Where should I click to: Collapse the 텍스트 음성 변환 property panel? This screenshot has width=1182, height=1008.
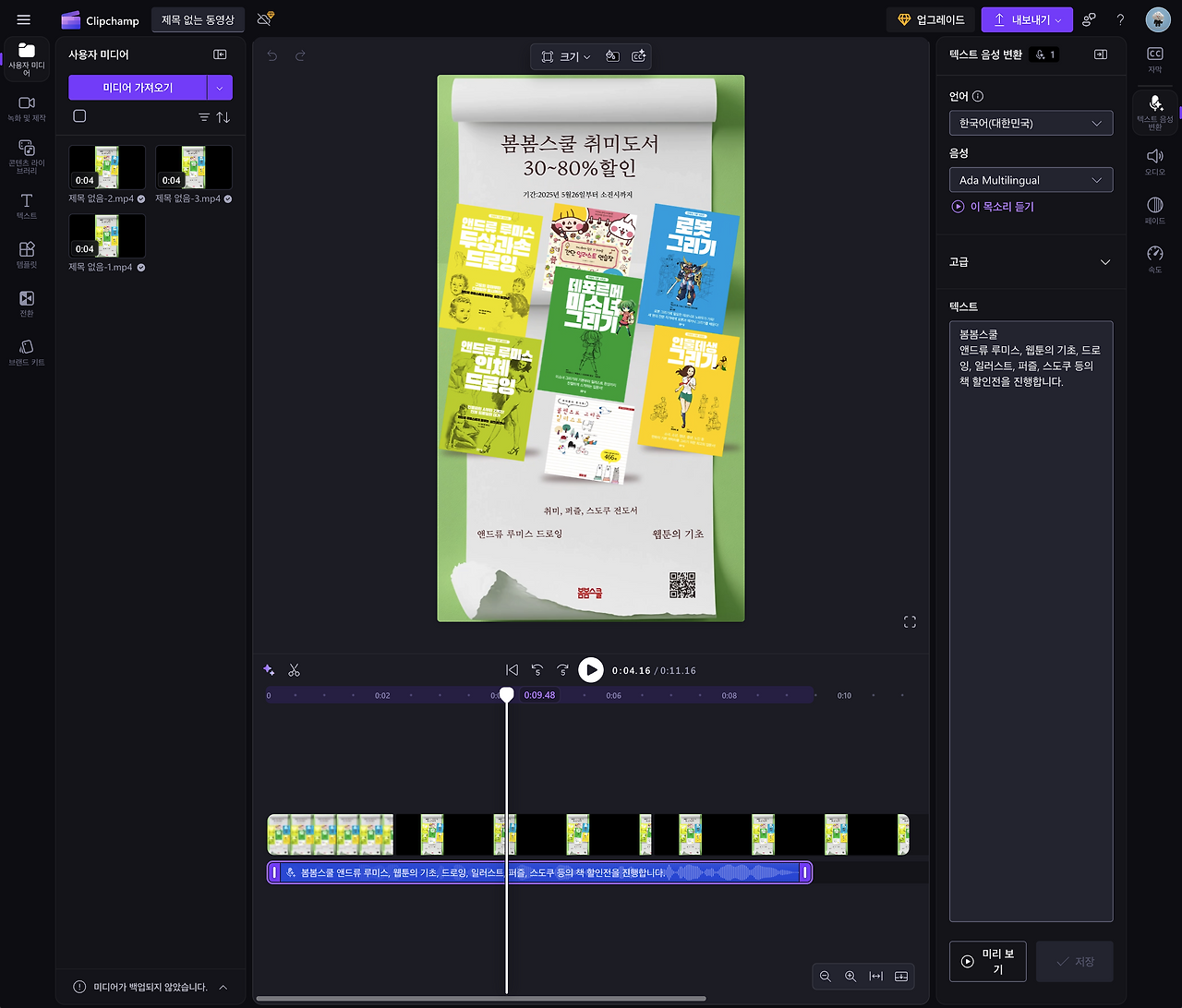point(1100,54)
